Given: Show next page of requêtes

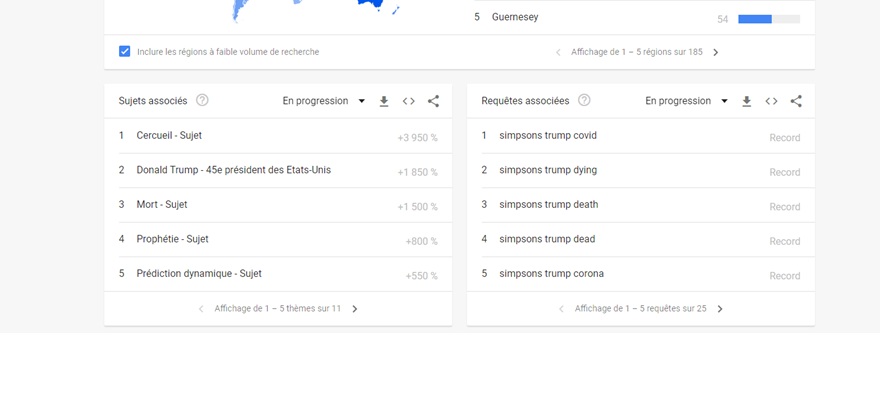Looking at the screenshot, I should 720,309.
